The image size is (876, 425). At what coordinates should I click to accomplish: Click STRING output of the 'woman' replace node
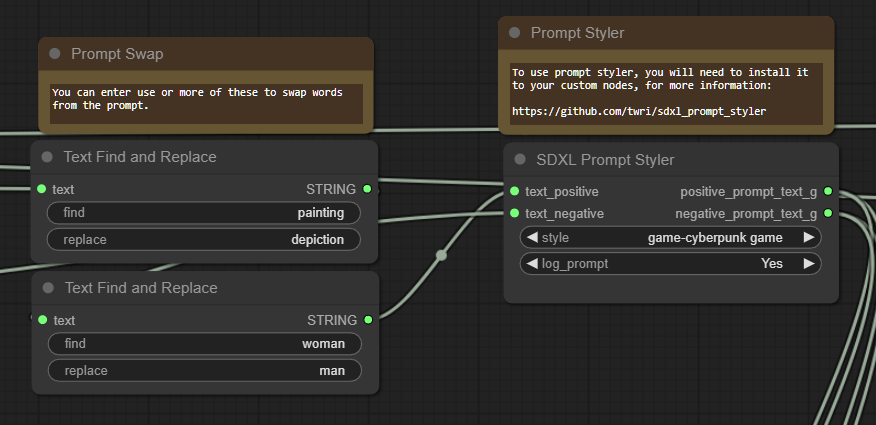pyautogui.click(x=368, y=320)
